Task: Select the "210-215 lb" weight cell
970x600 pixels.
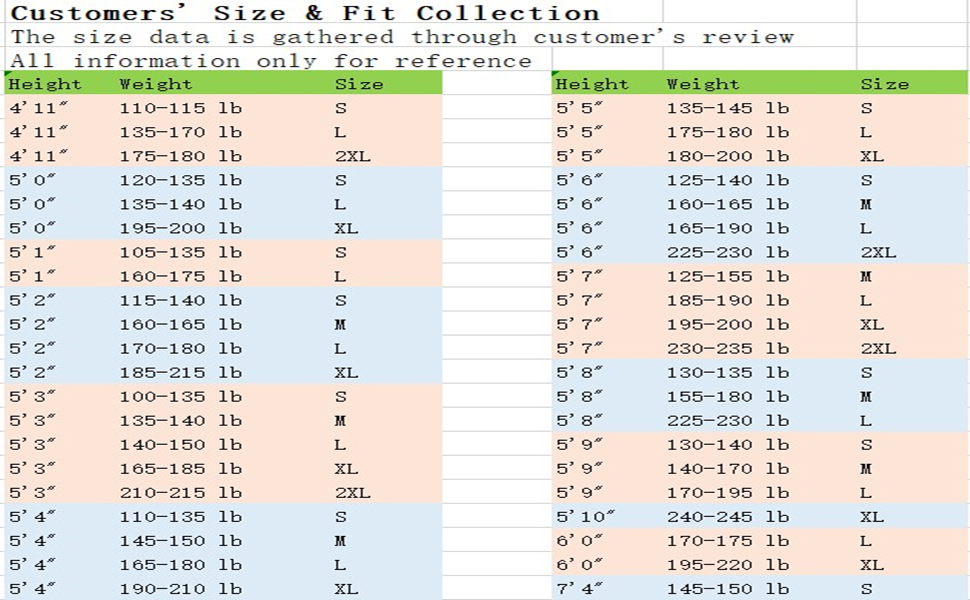Action: pos(181,492)
